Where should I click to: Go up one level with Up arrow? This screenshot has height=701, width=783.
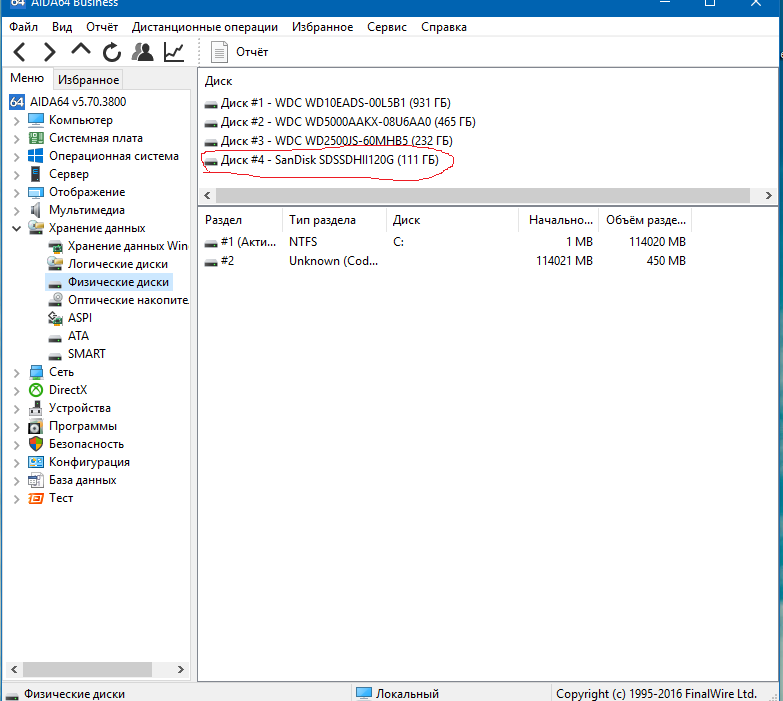tap(81, 49)
